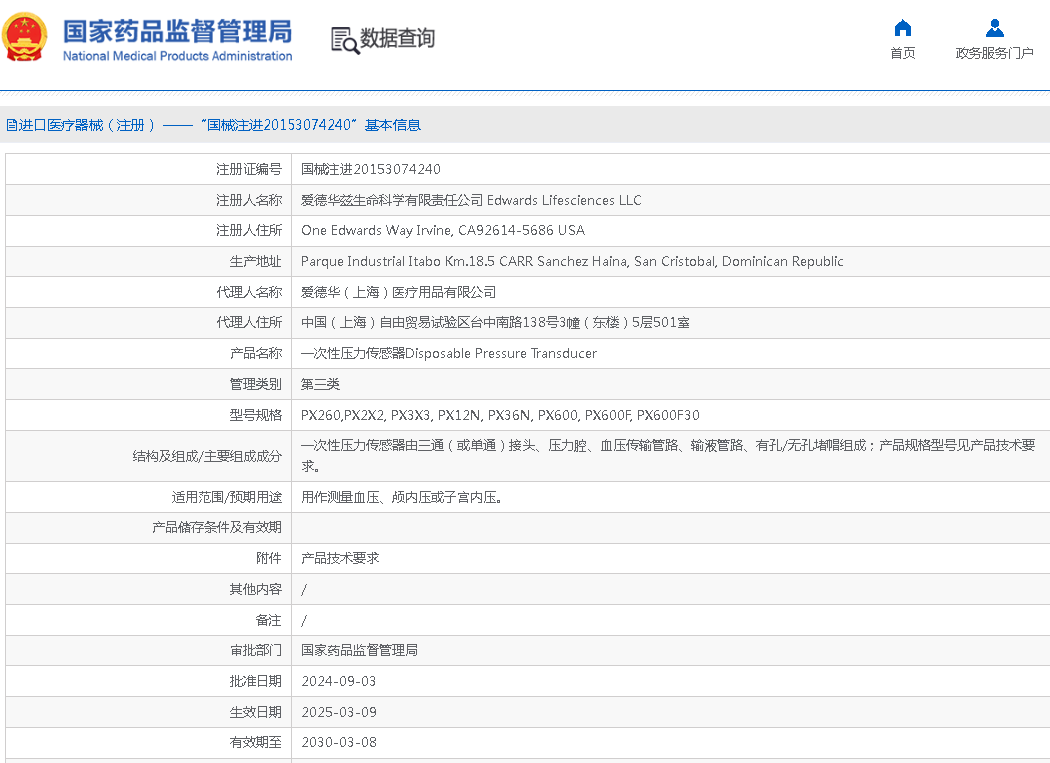Click the 国家药品监督管理局 site title
Image resolution: width=1050 pixels, height=763 pixels.
(x=177, y=31)
